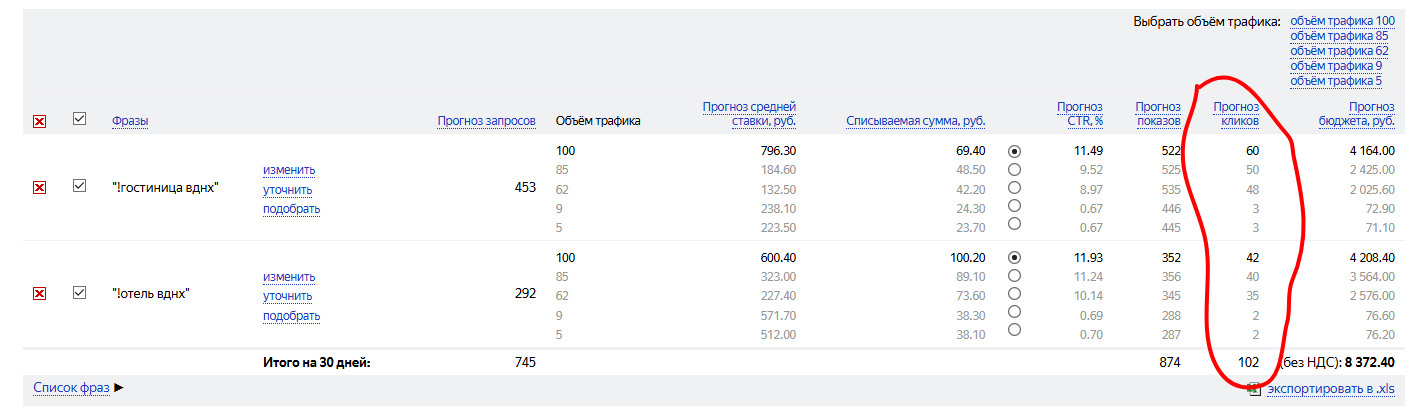Select traffic volume 62 radio for "!отель вднх"
Image resolution: width=1428 pixels, height=411 pixels.
point(1015,294)
